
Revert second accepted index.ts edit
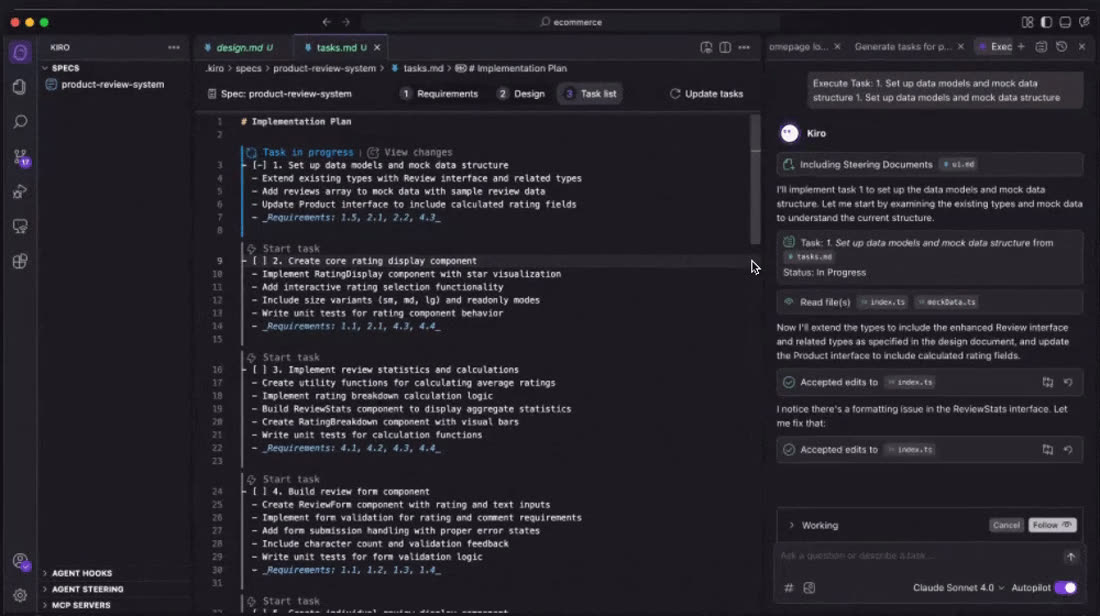click(1068, 450)
